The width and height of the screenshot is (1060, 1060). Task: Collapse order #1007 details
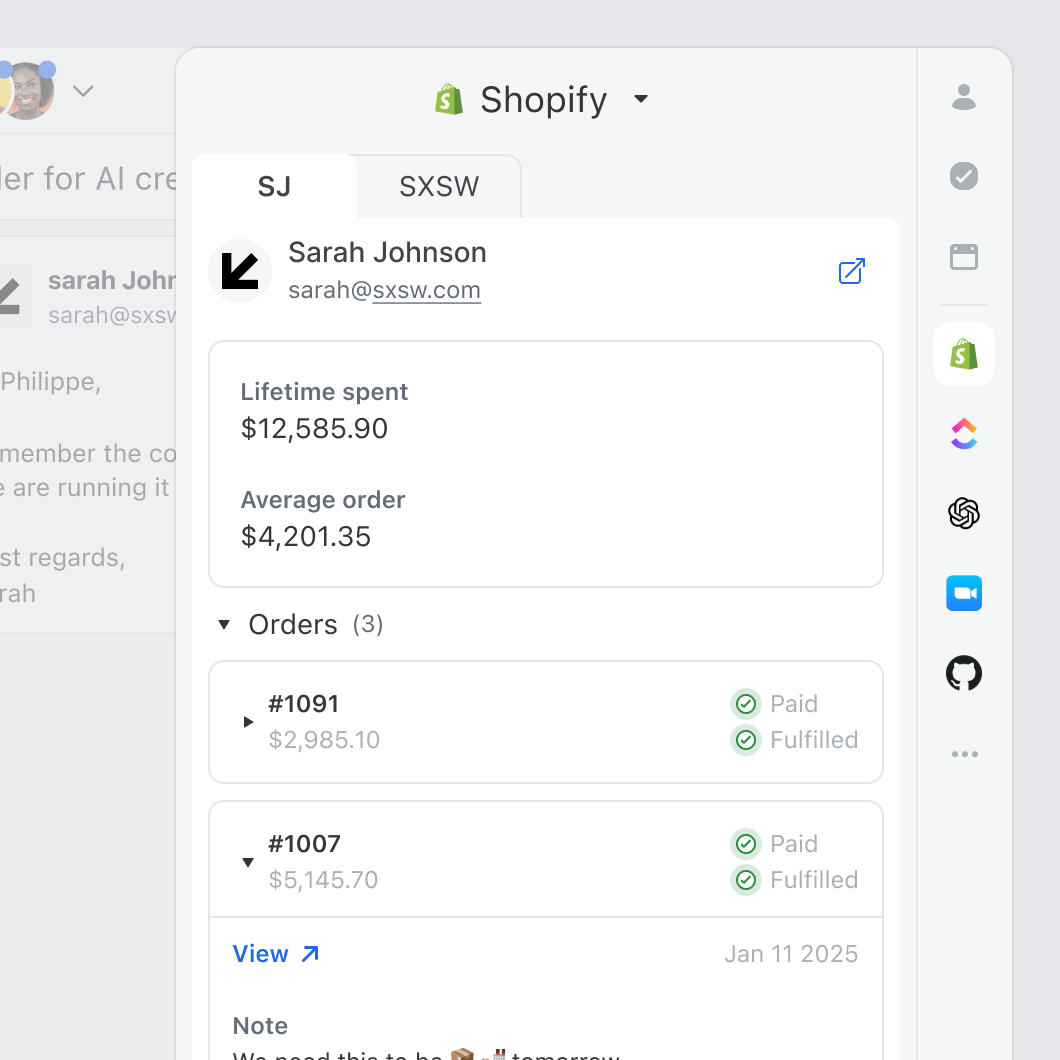click(249, 862)
